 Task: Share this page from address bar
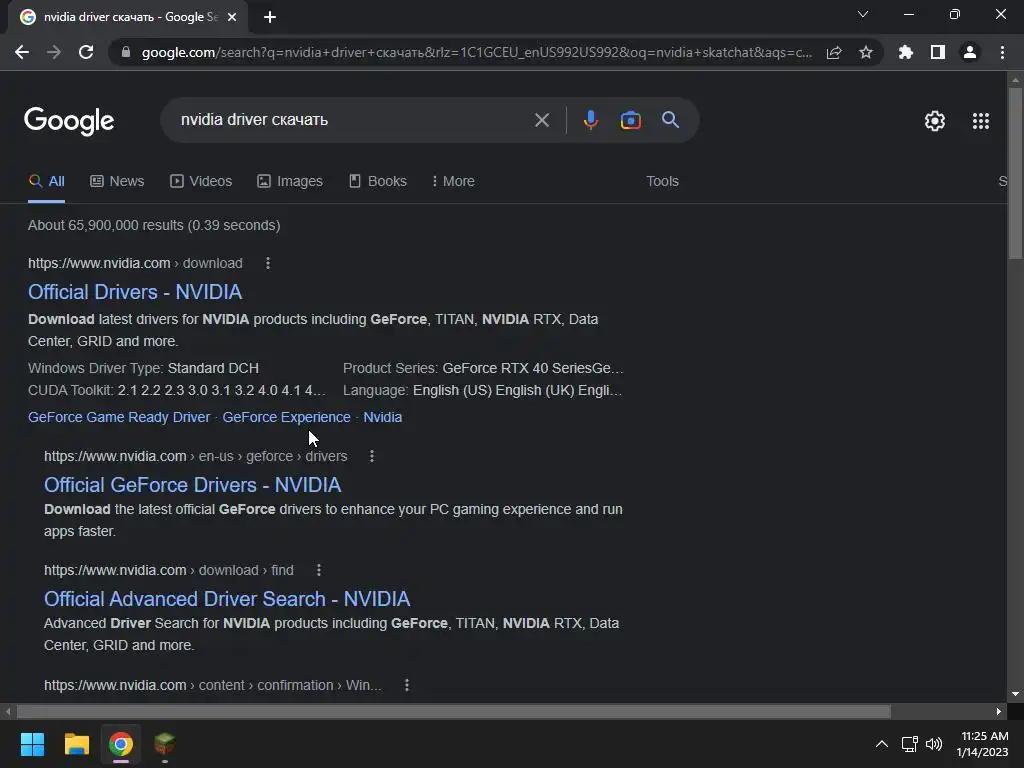click(834, 52)
